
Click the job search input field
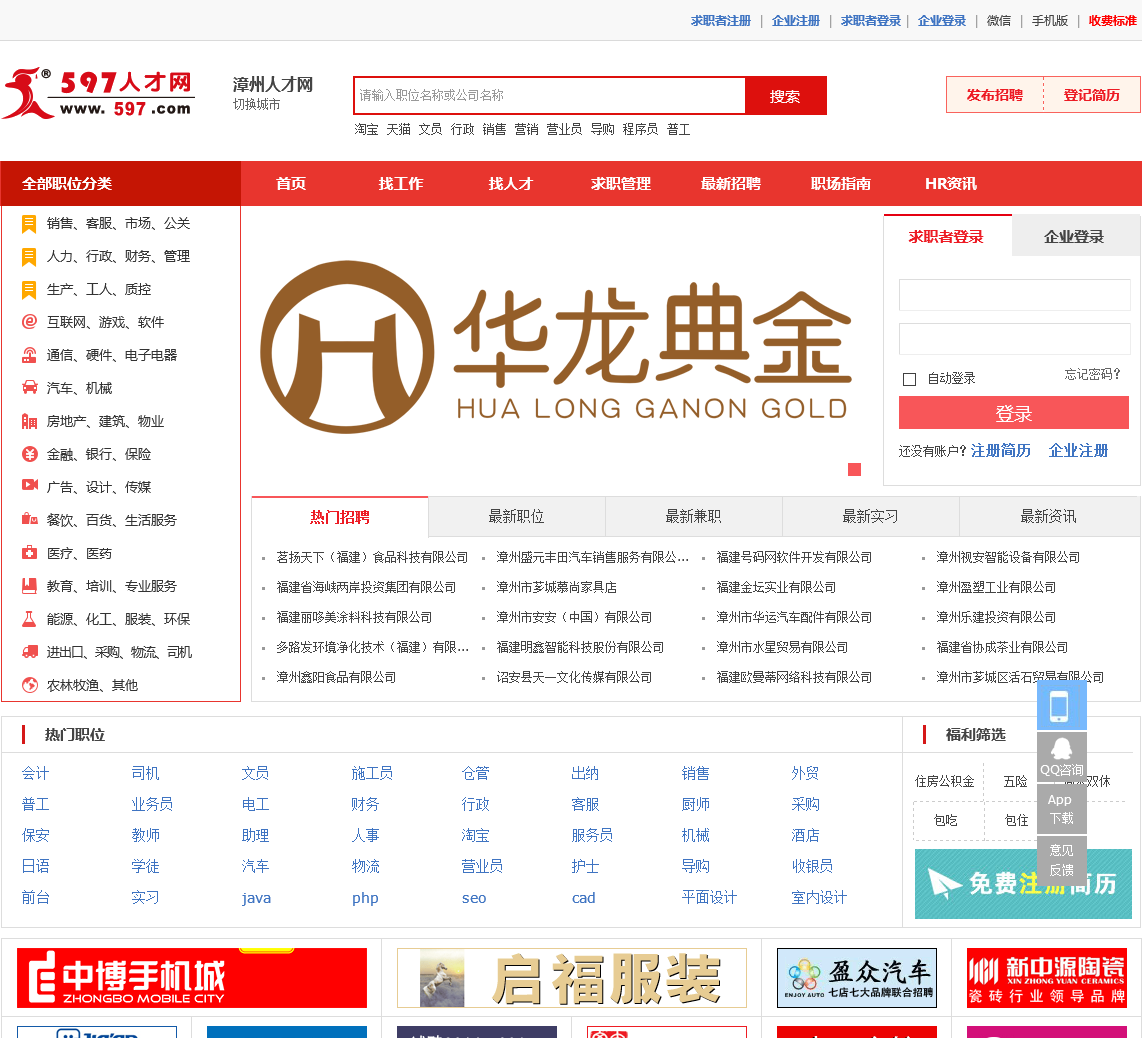[550, 95]
